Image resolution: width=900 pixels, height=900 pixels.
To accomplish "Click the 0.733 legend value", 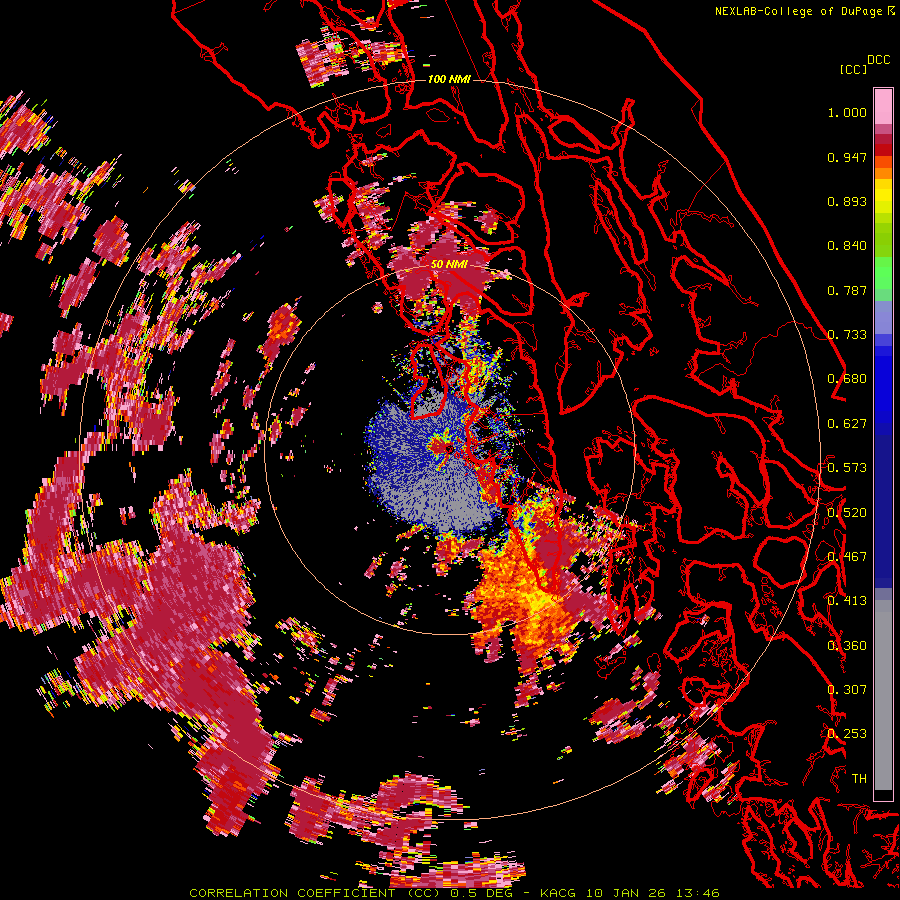I will (847, 335).
